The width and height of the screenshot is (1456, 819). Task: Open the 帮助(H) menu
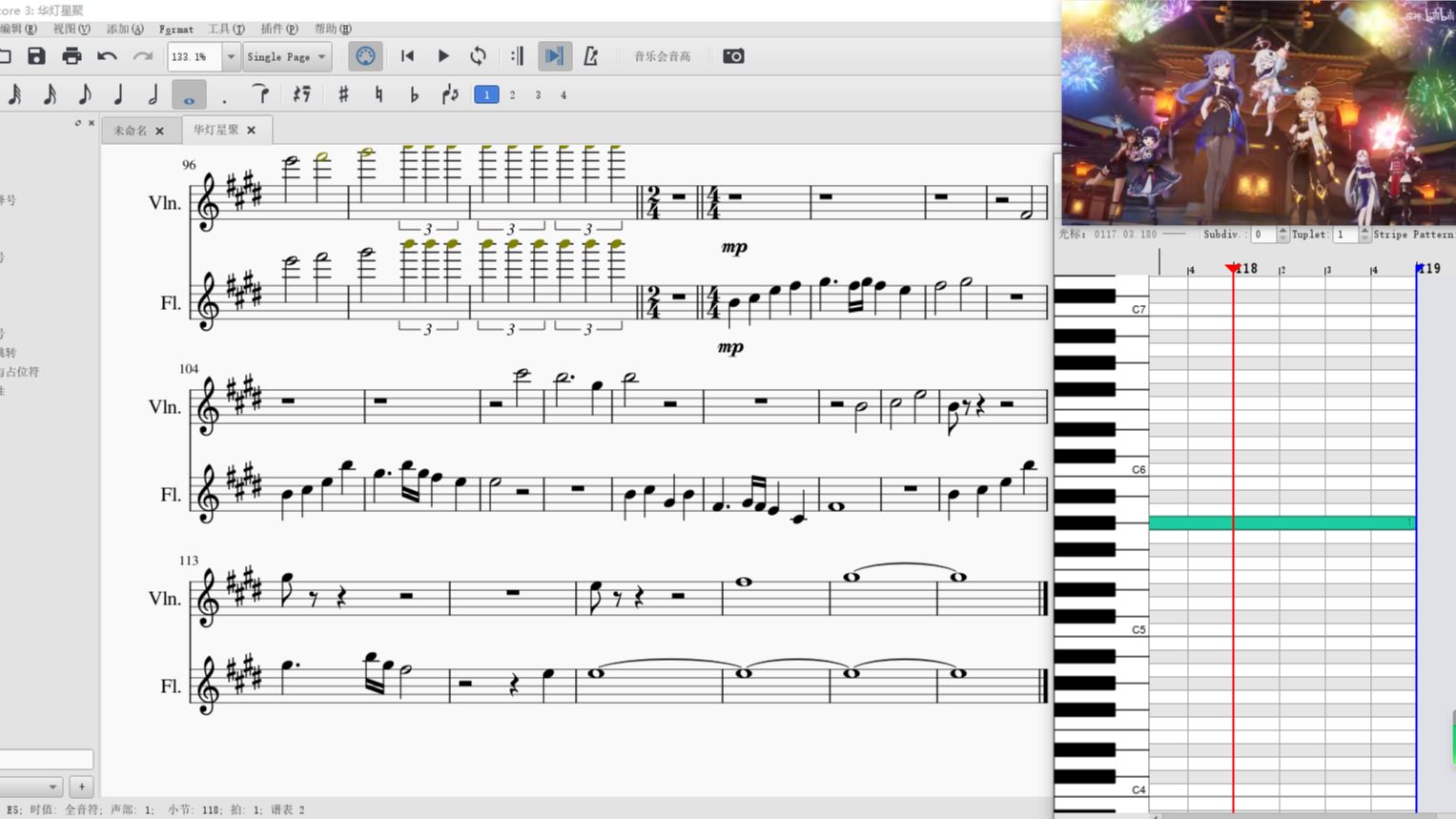333,29
